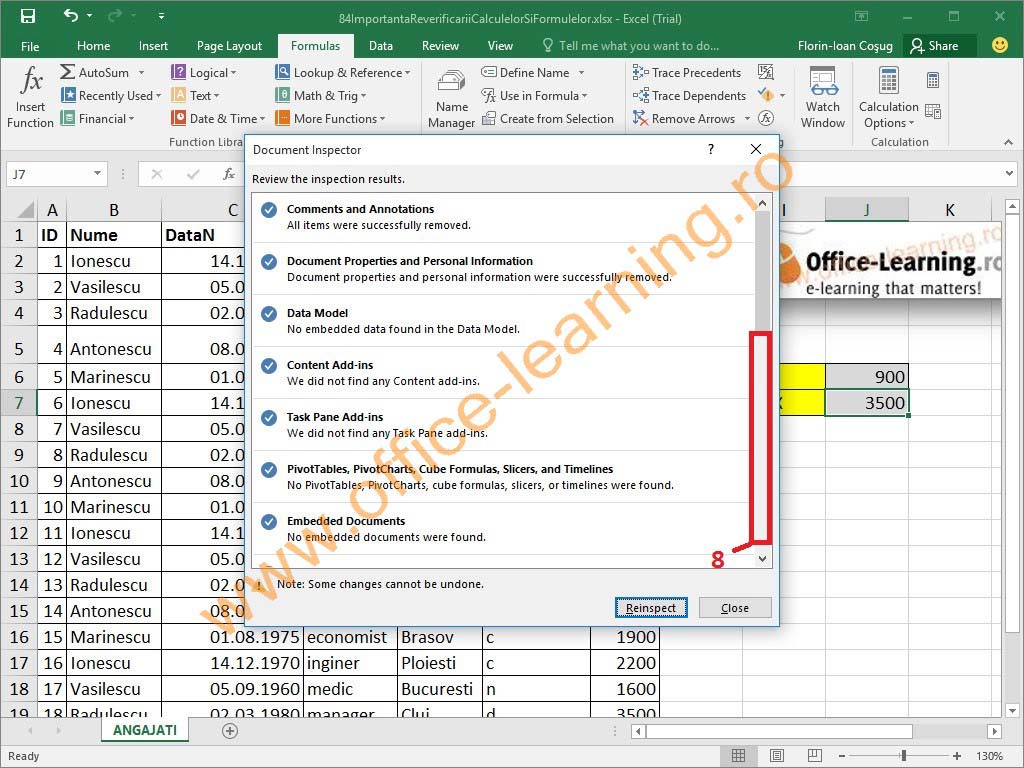Viewport: 1024px width, 768px height.
Task: Switch to the View tab
Action: 500,46
